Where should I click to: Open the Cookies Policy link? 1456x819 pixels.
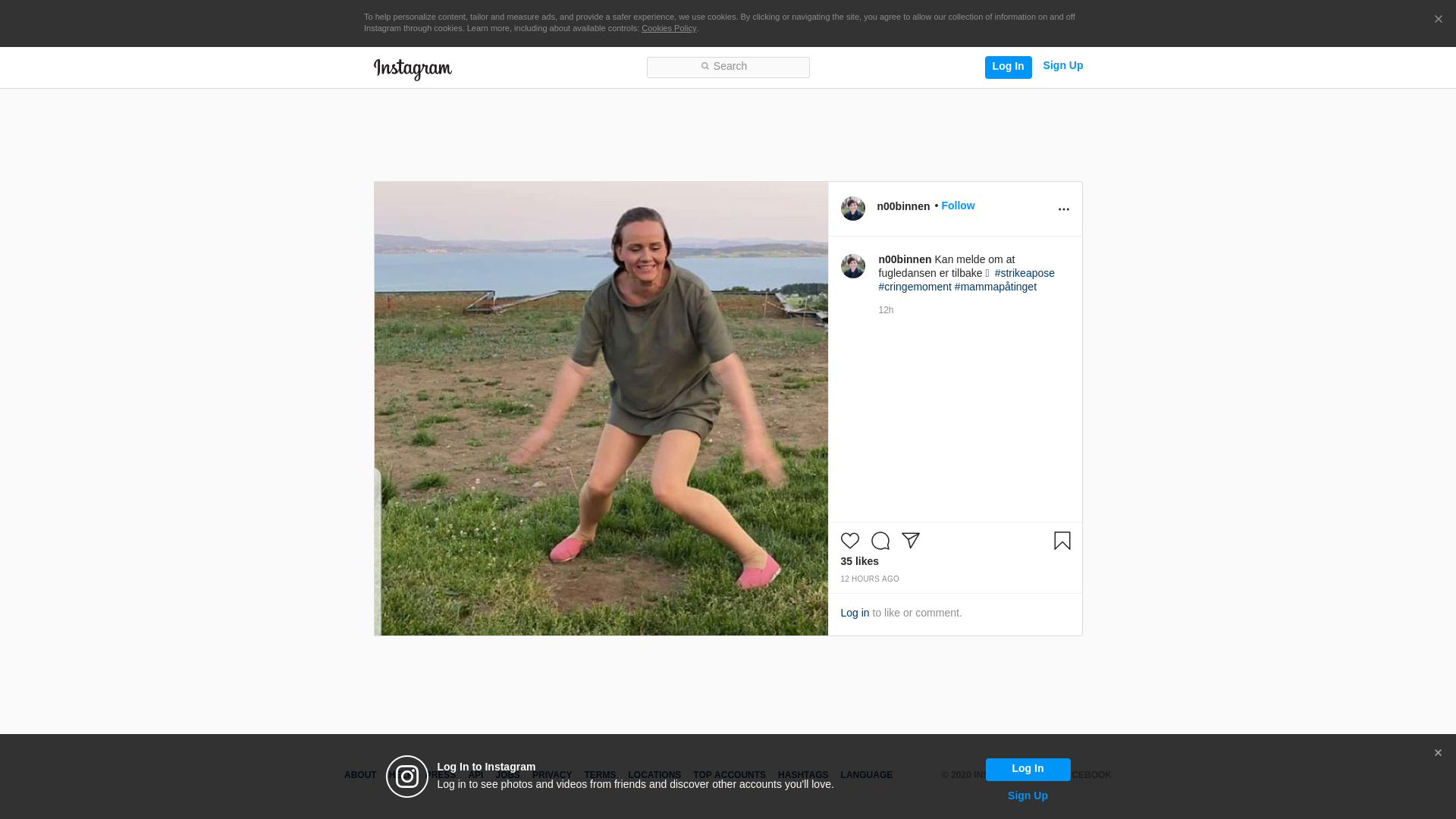(x=668, y=29)
